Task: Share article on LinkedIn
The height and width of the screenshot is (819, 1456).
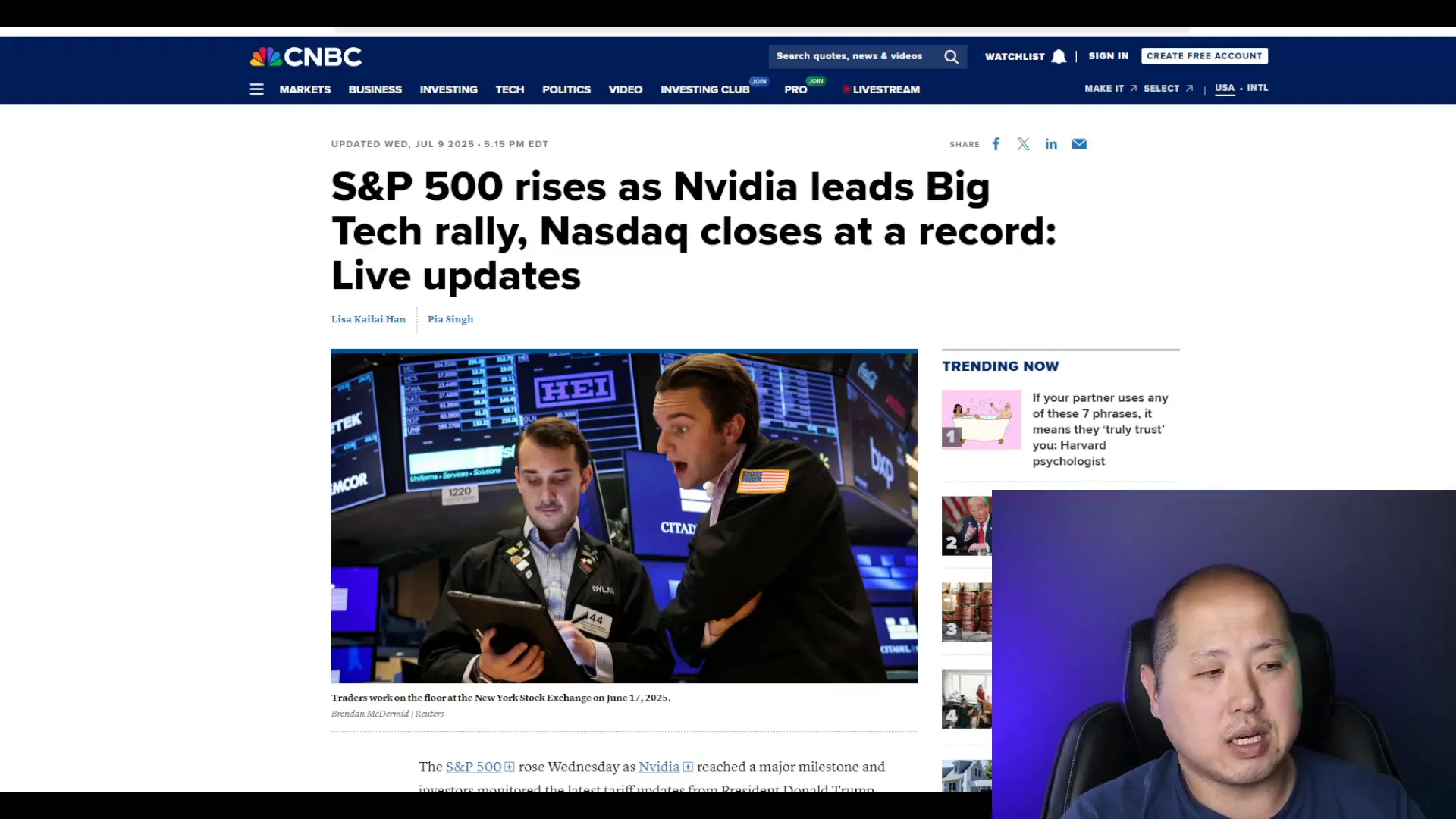Action: coord(1051,144)
